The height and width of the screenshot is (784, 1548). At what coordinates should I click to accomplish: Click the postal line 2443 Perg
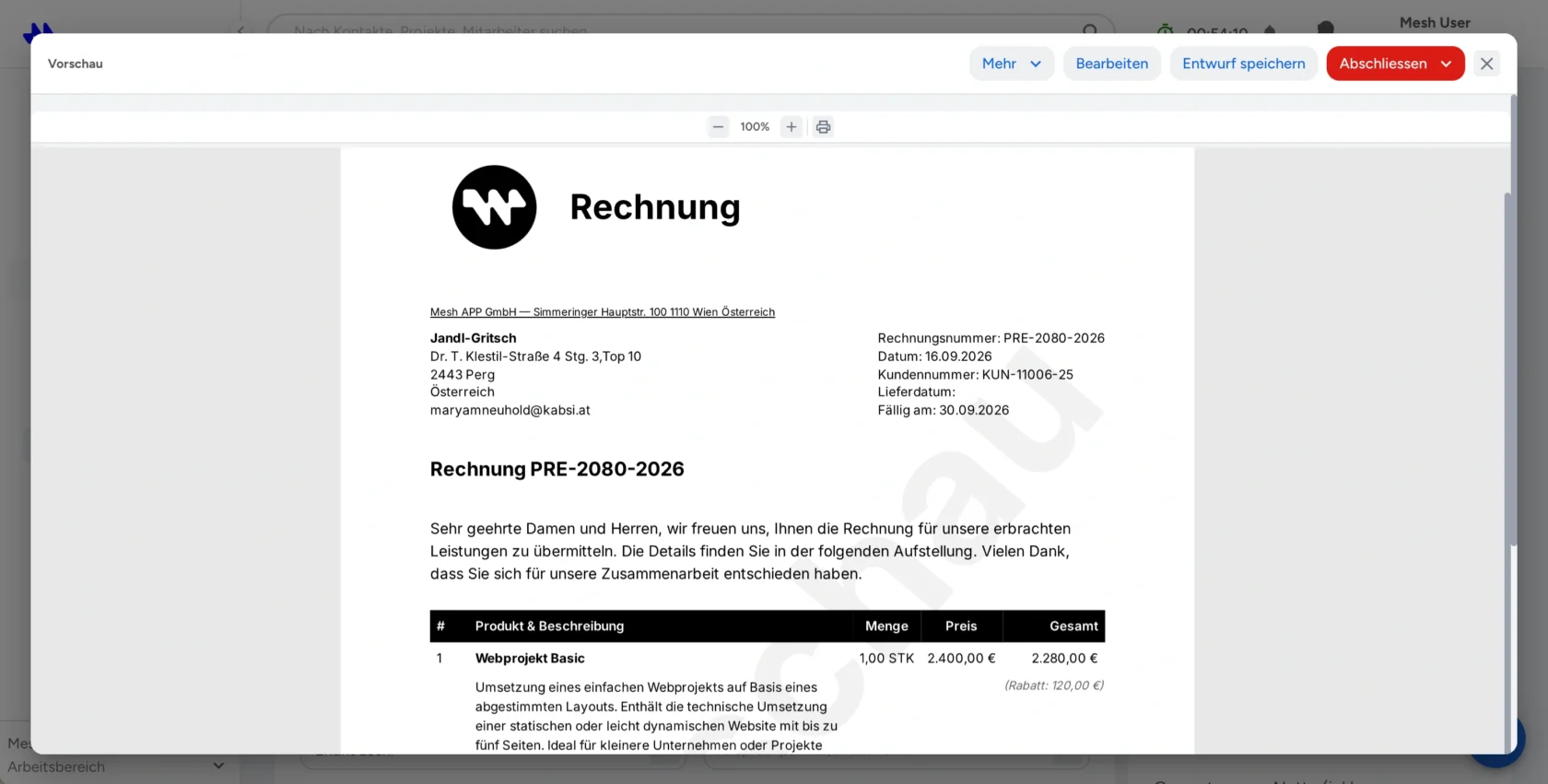[463, 375]
